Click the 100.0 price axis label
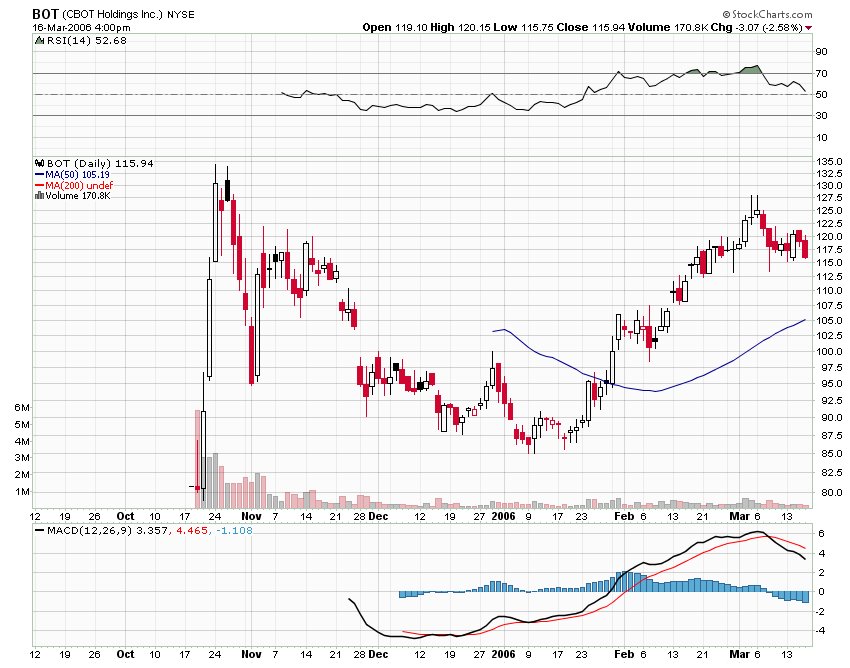This screenshot has height=668, width=850. pos(829,351)
